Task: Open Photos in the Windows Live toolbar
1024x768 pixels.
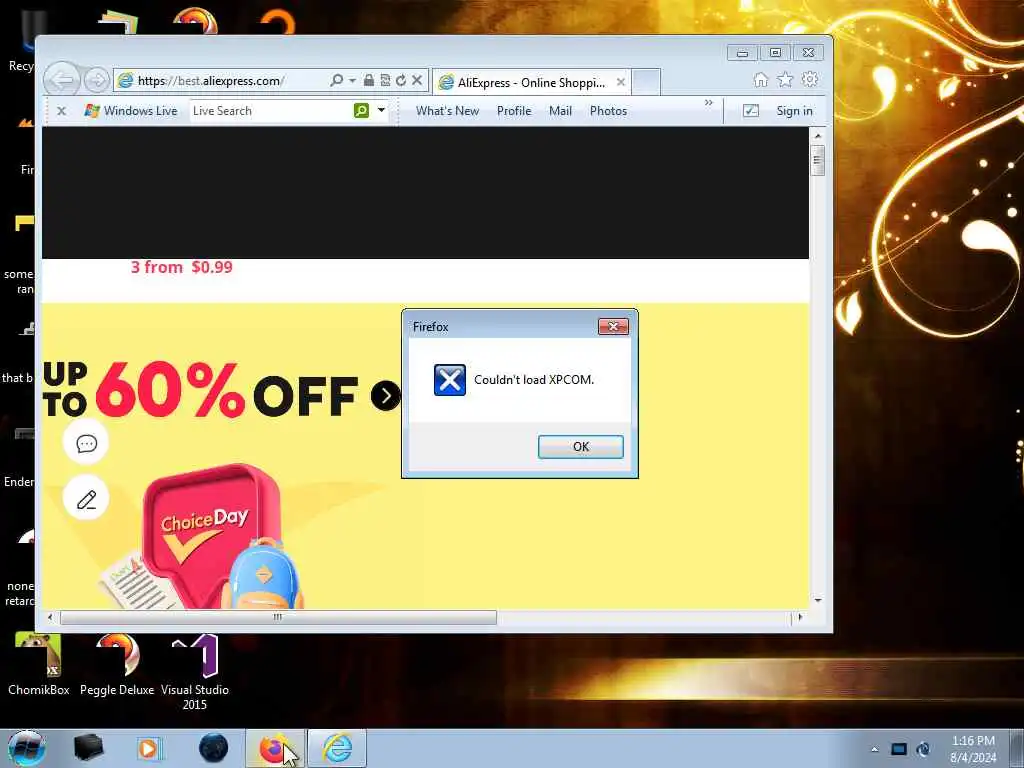Action: pyautogui.click(x=608, y=111)
